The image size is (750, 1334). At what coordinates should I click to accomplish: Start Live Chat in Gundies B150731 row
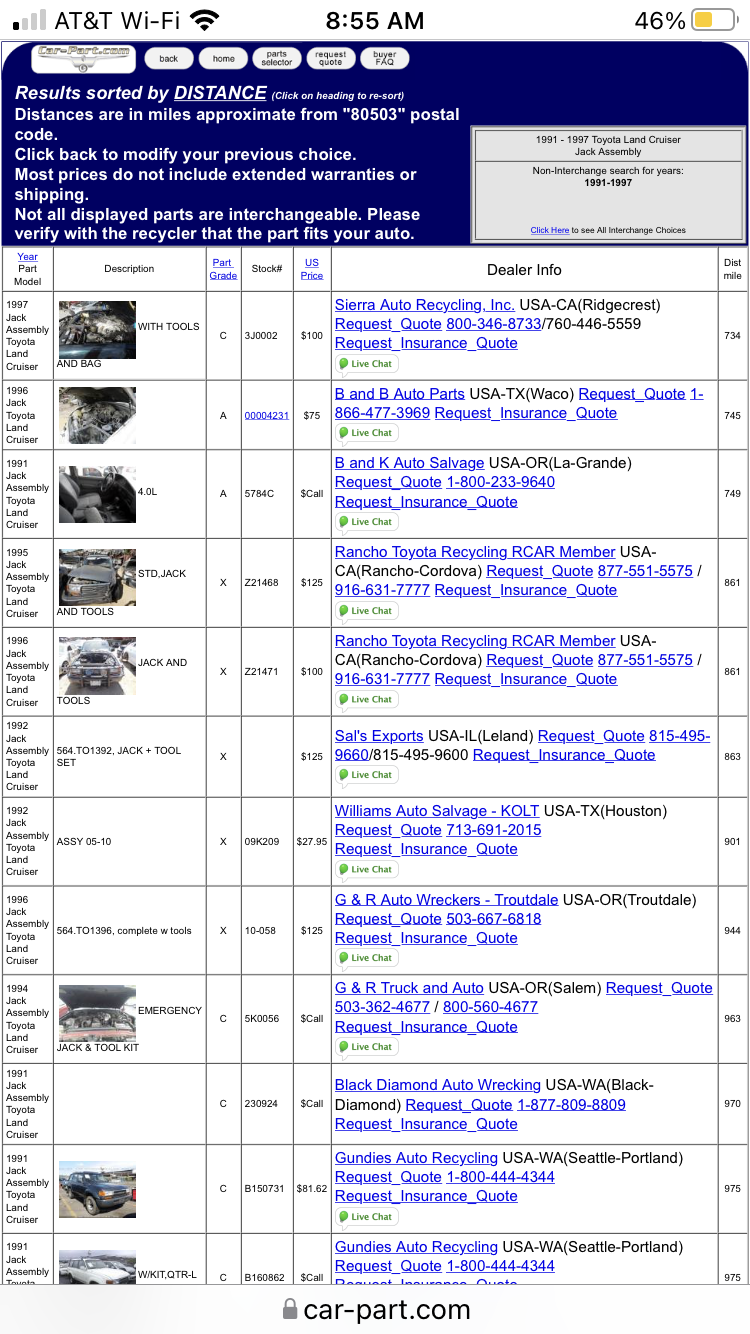pyautogui.click(x=366, y=1217)
